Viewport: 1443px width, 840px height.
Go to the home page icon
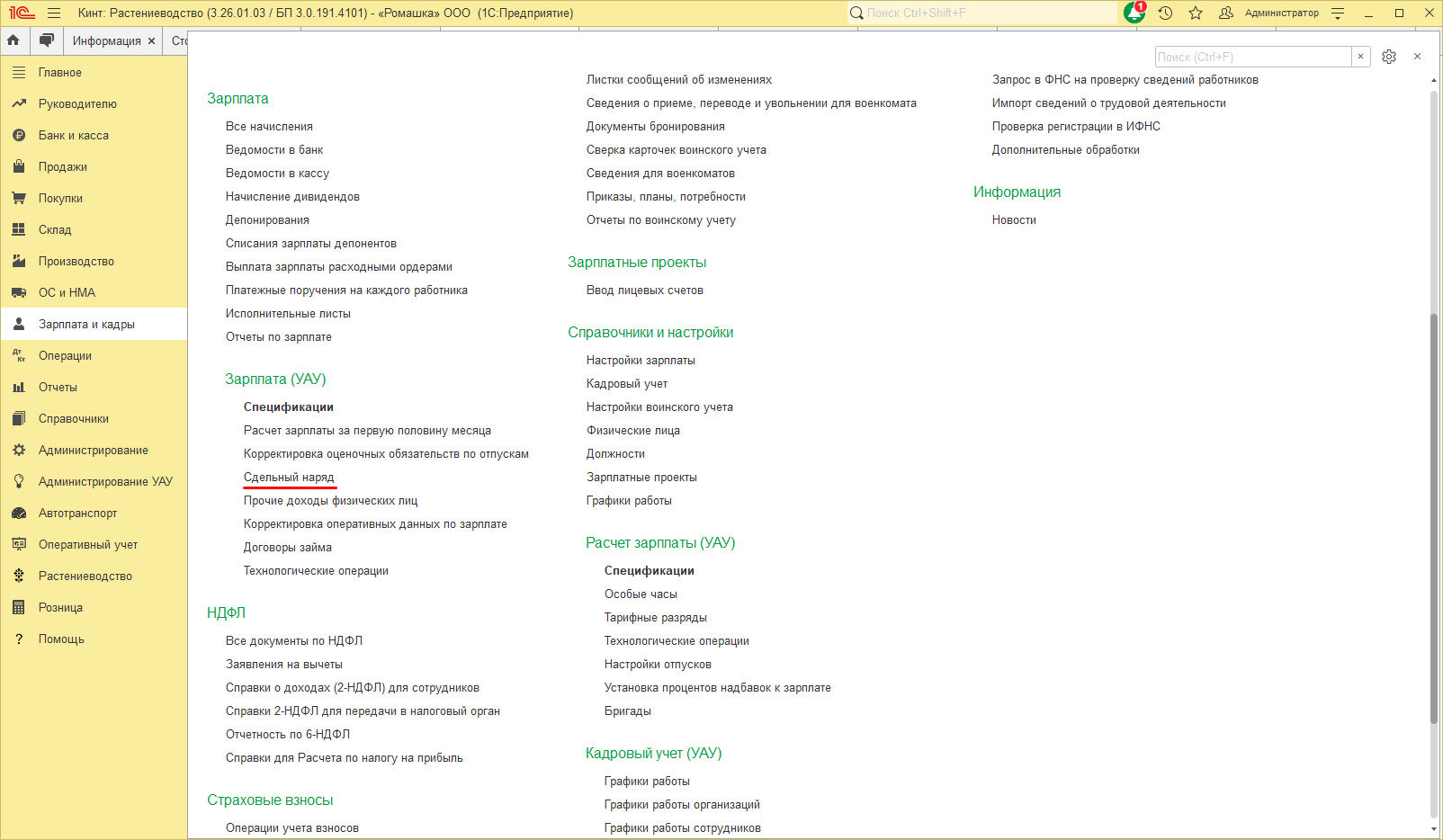coord(13,40)
